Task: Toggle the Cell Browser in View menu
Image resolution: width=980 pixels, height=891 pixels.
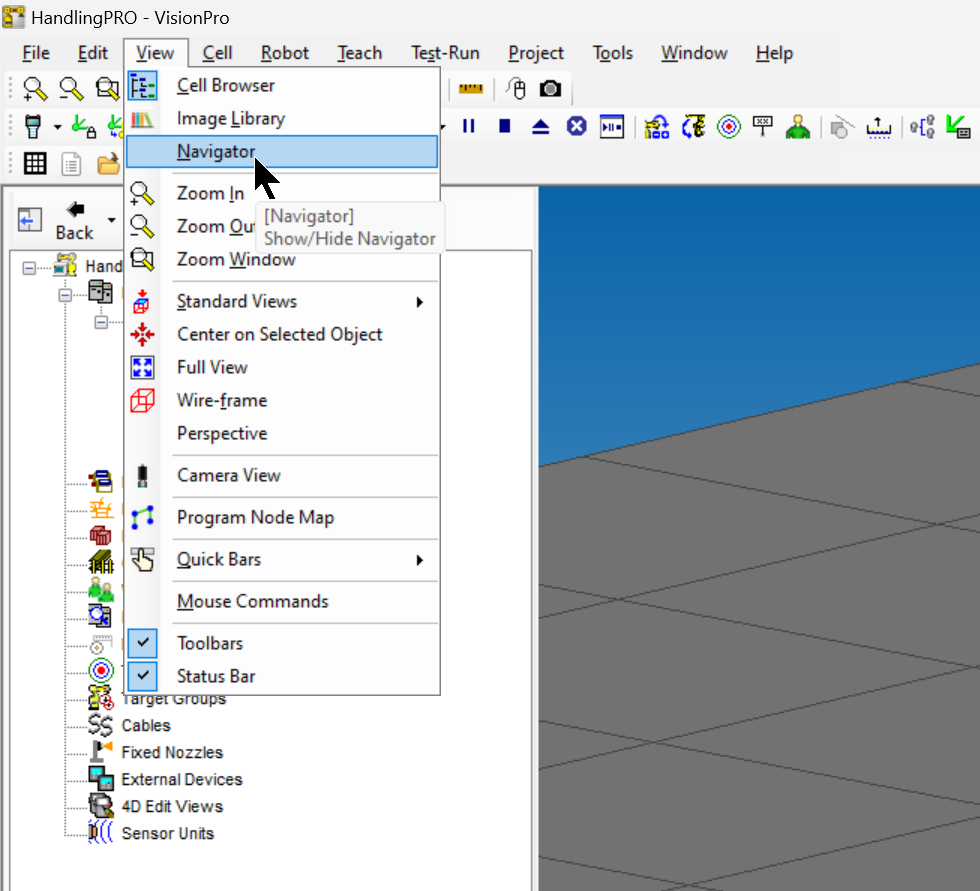Action: [x=282, y=86]
